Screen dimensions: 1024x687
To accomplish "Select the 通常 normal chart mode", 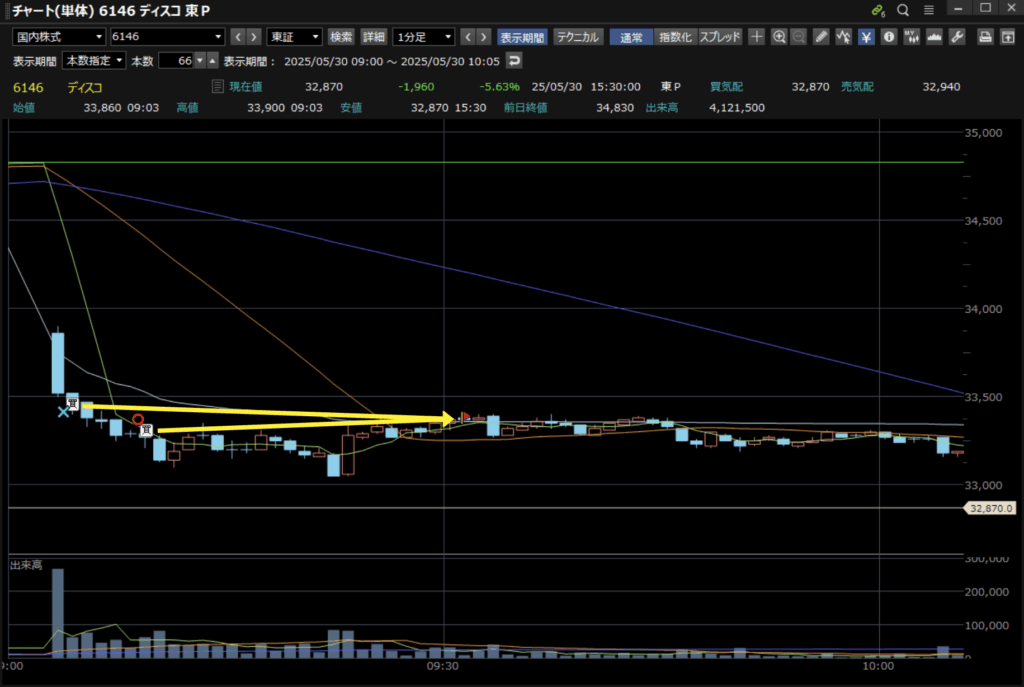I will coord(631,37).
